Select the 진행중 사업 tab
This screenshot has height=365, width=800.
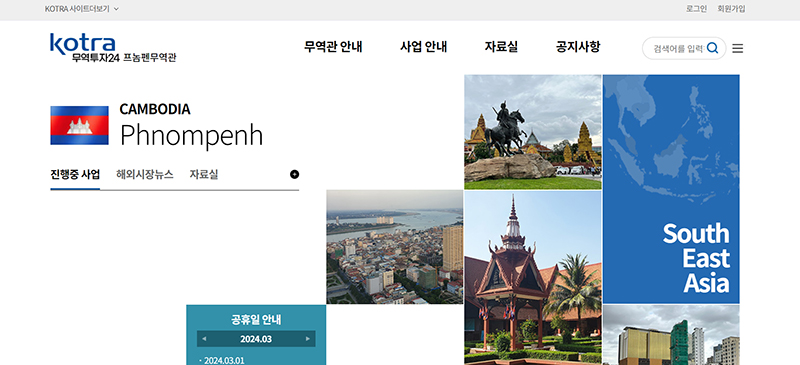pos(75,175)
